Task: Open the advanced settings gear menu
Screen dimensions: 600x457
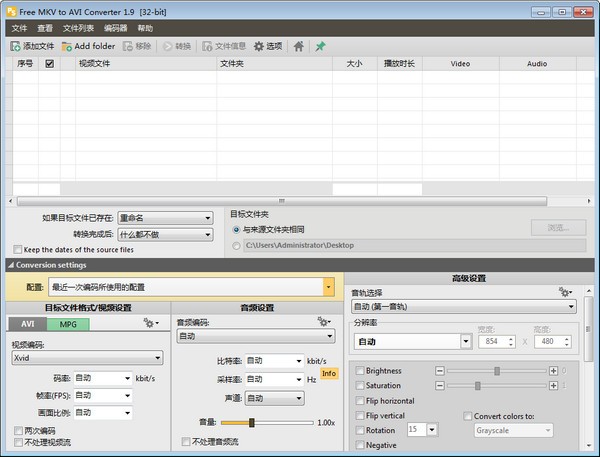Action: tap(565, 292)
